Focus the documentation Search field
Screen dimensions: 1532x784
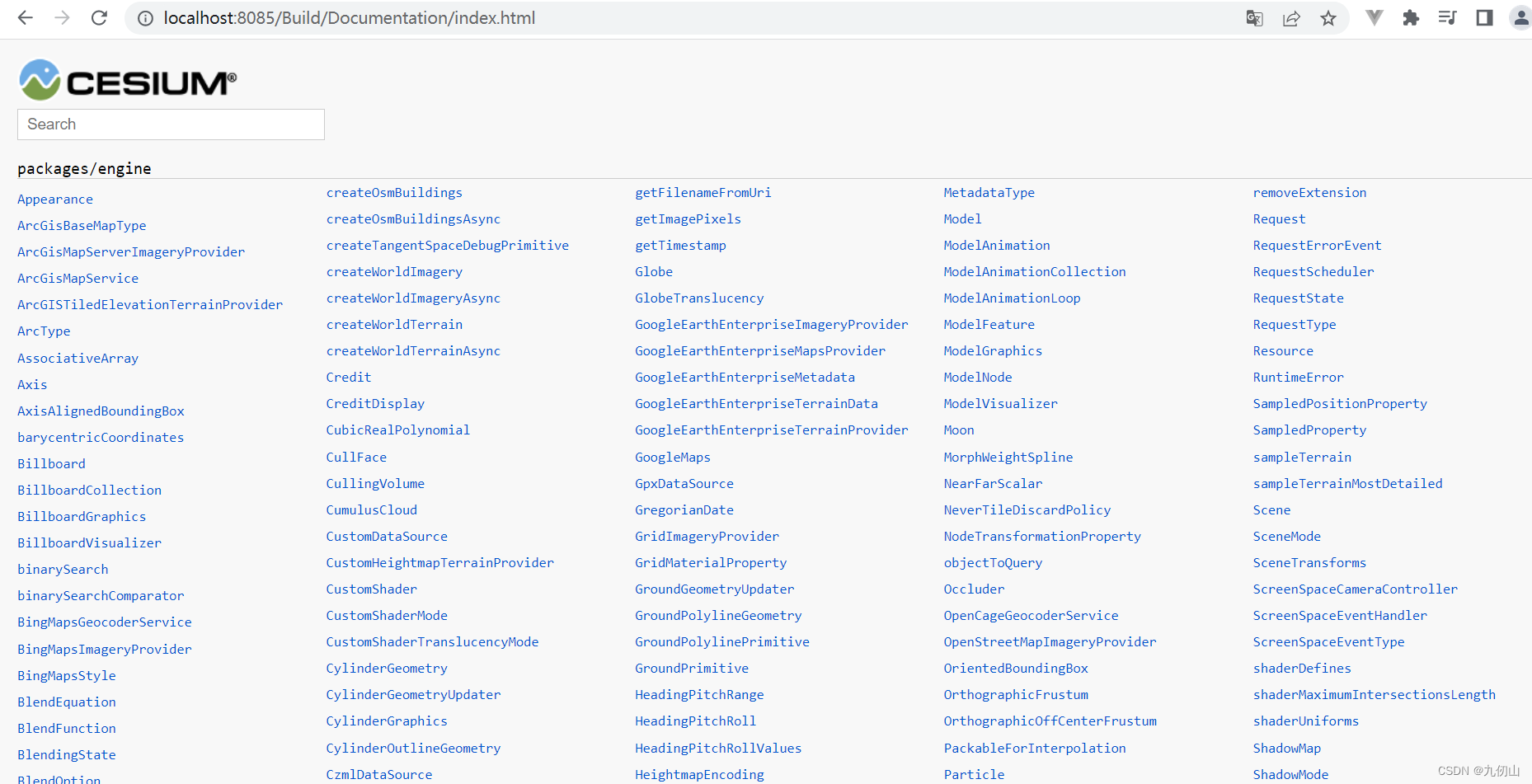click(171, 124)
